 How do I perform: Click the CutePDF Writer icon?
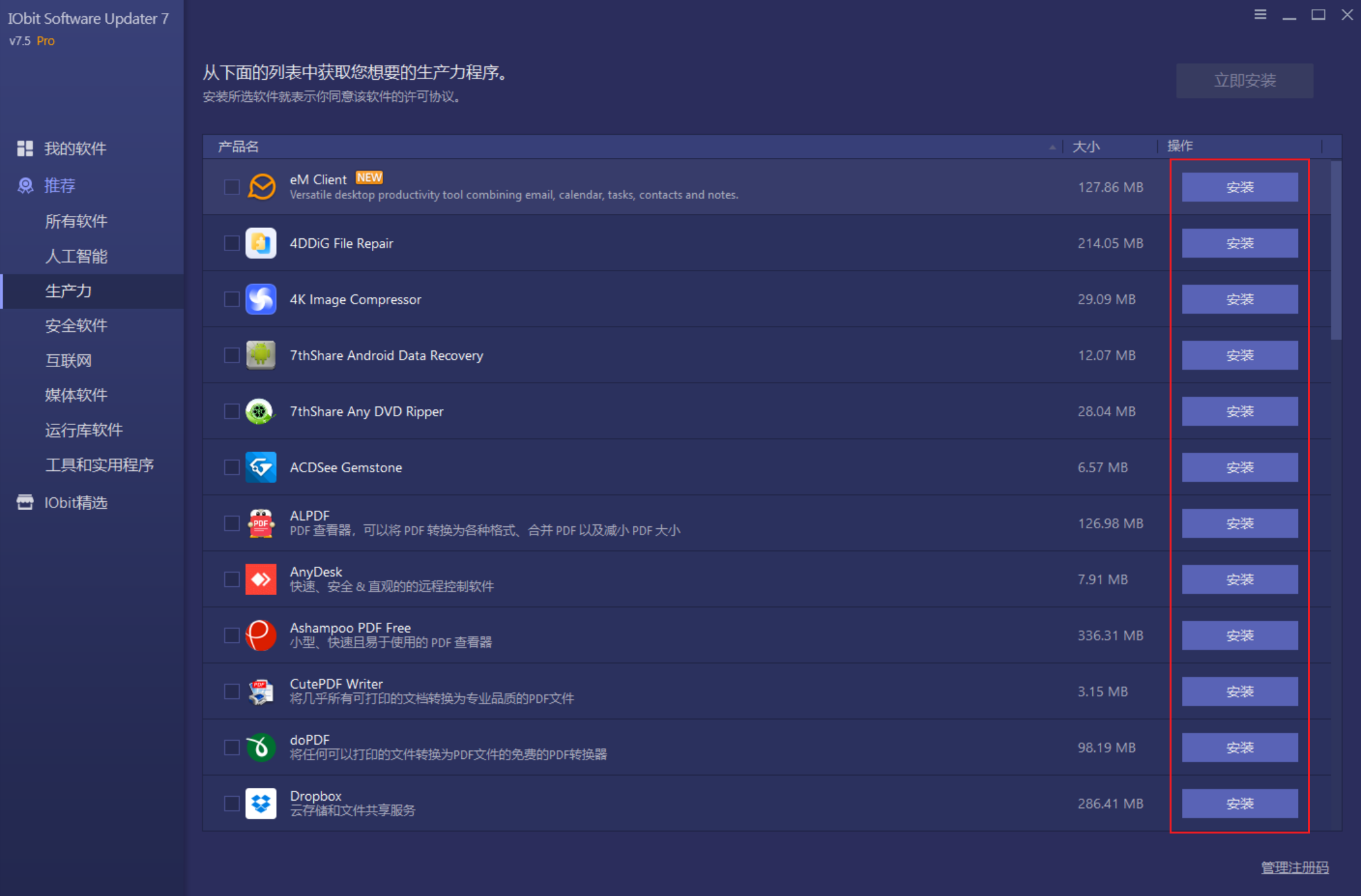point(261,691)
